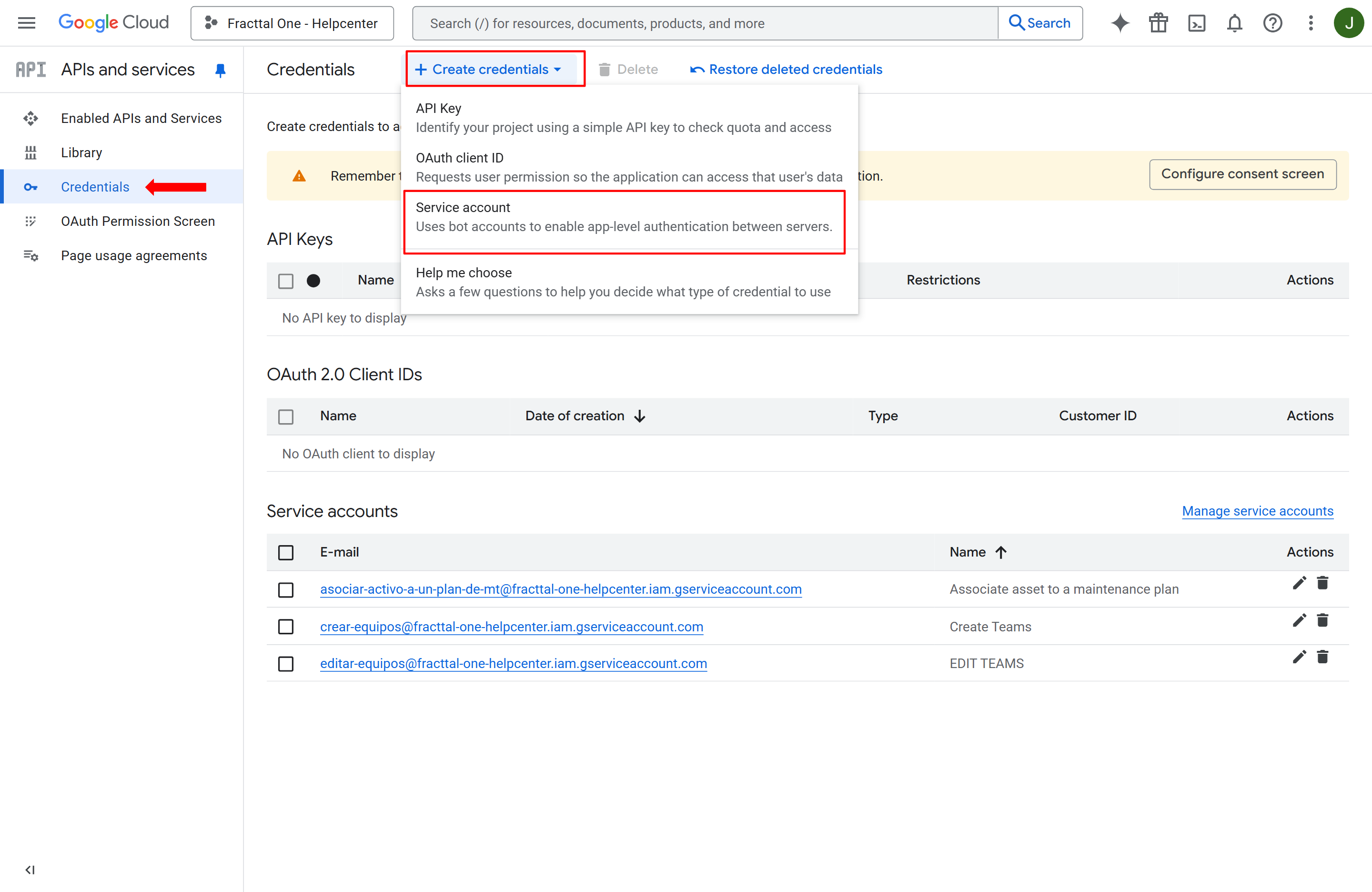Select all OAuth 2.0 Client IDs checkbox
Image resolution: width=1372 pixels, height=892 pixels.
pos(285,416)
